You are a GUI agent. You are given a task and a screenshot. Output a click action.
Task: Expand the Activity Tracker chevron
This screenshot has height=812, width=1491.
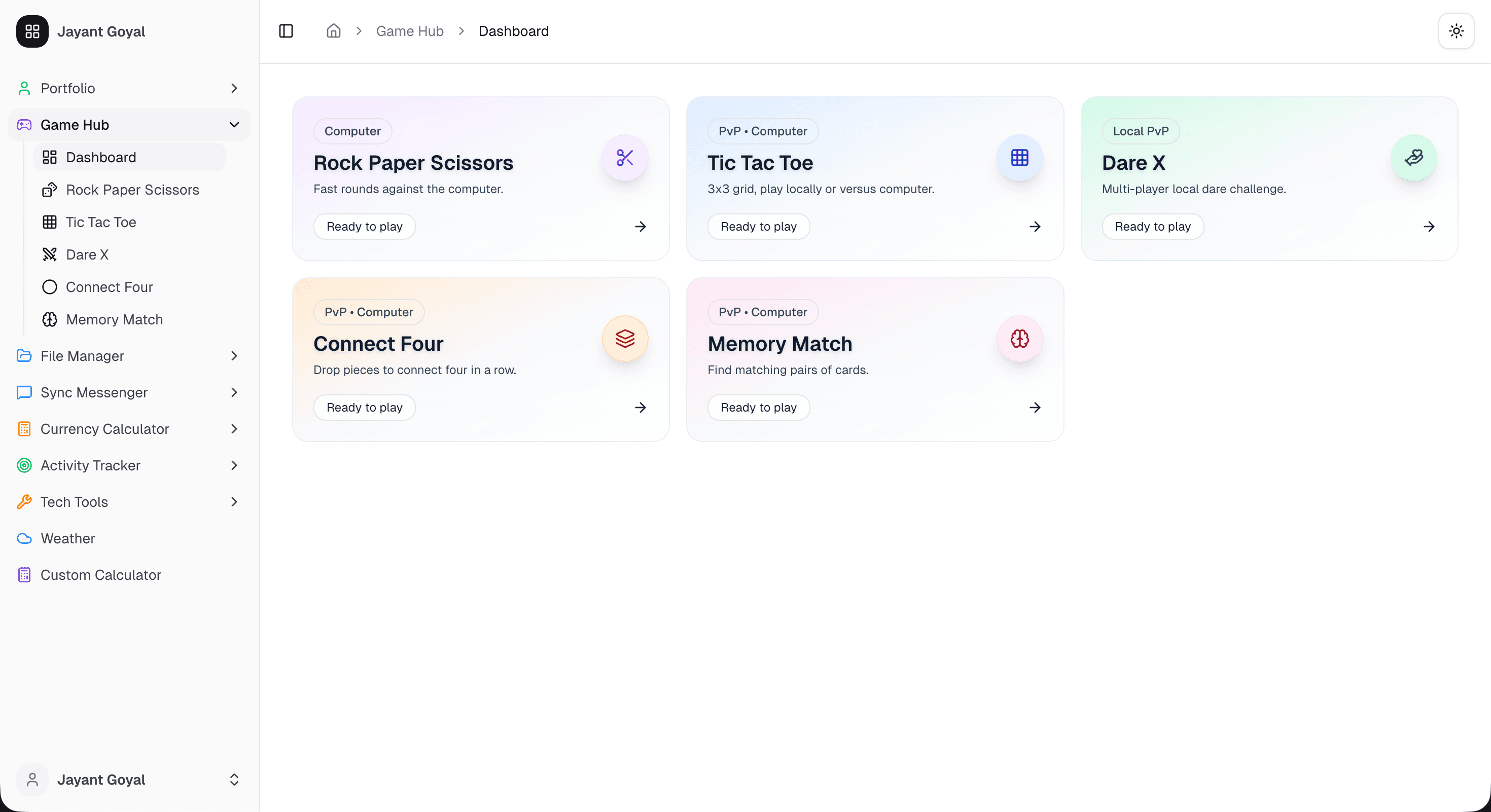click(x=234, y=465)
